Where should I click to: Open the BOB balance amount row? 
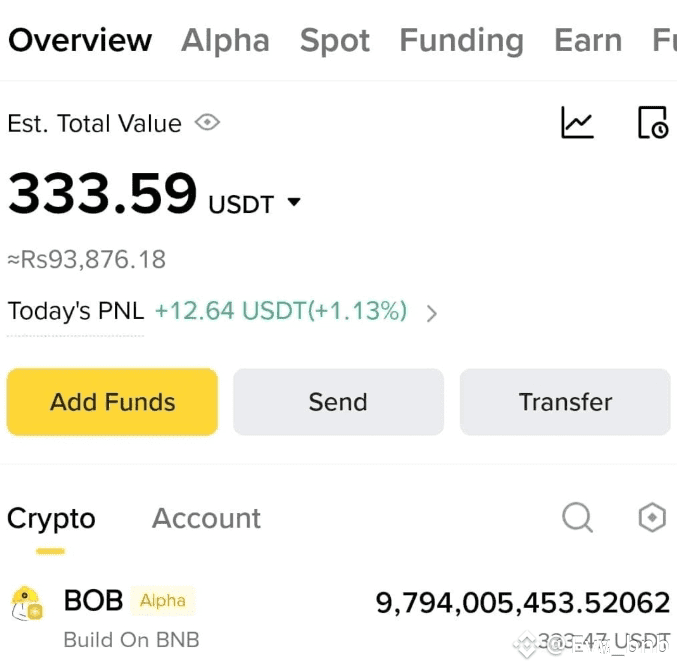338,619
